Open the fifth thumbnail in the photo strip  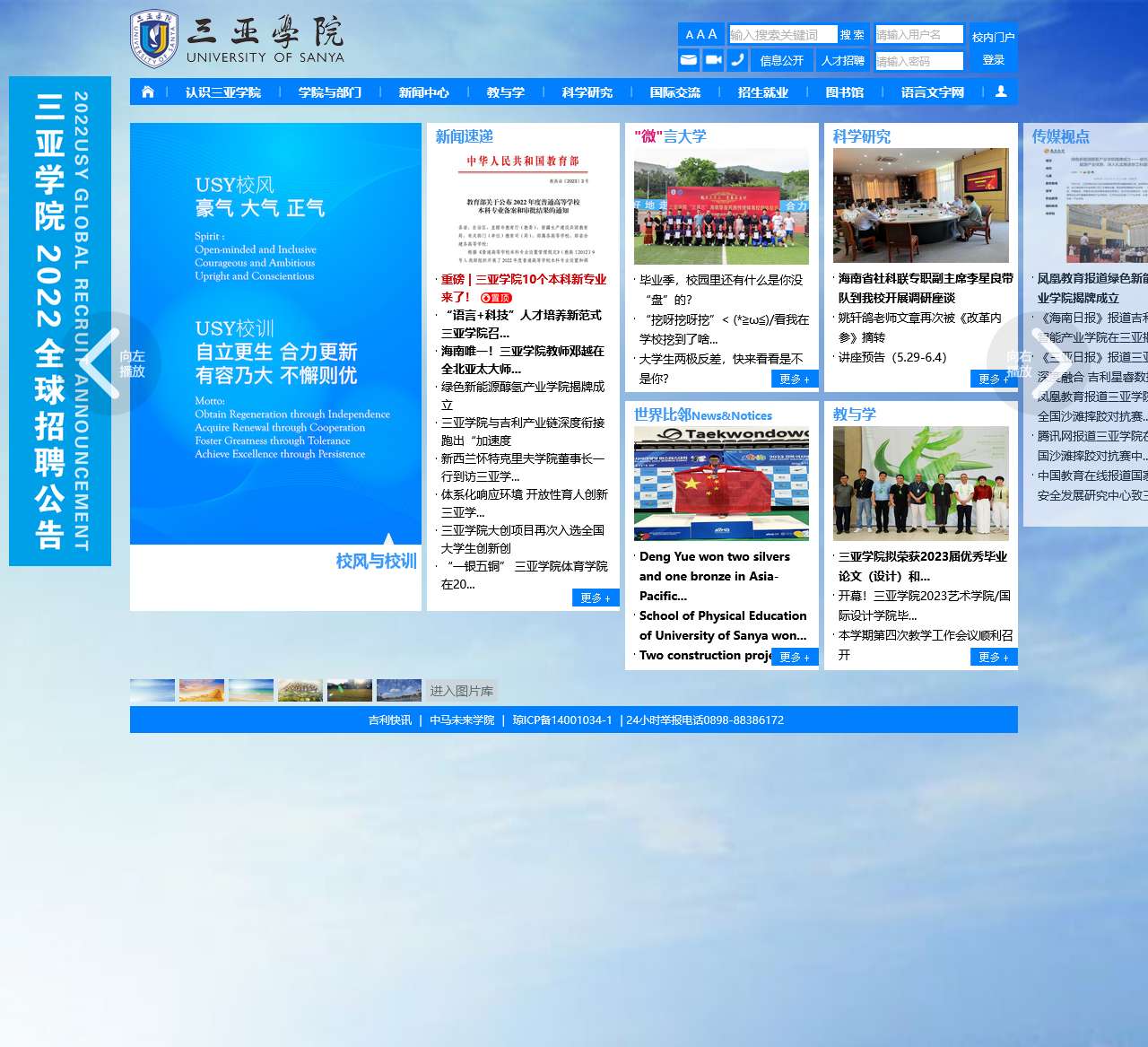pos(350,690)
